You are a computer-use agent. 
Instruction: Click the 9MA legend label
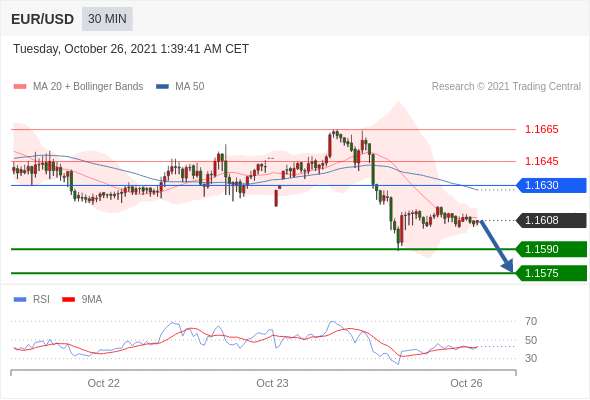(x=92, y=300)
